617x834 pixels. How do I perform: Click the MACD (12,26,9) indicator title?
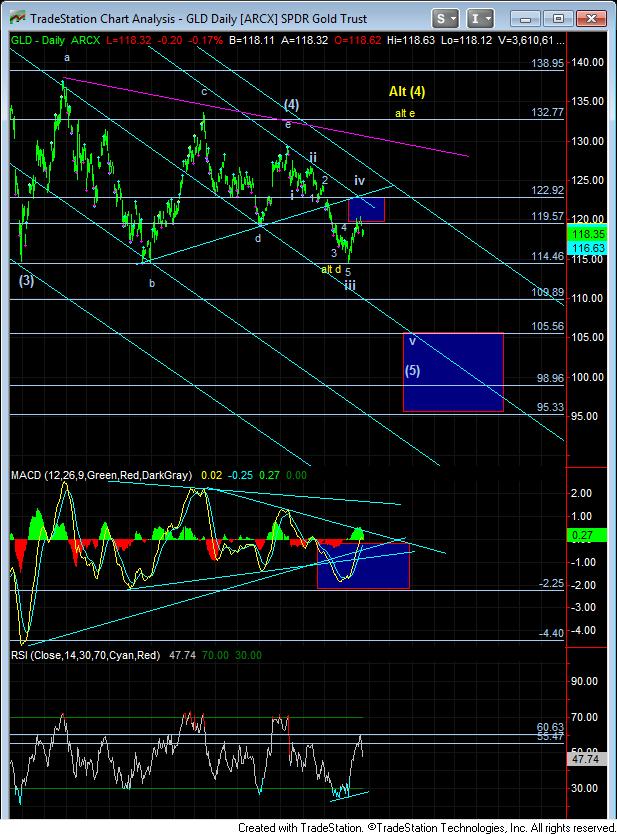(101, 475)
